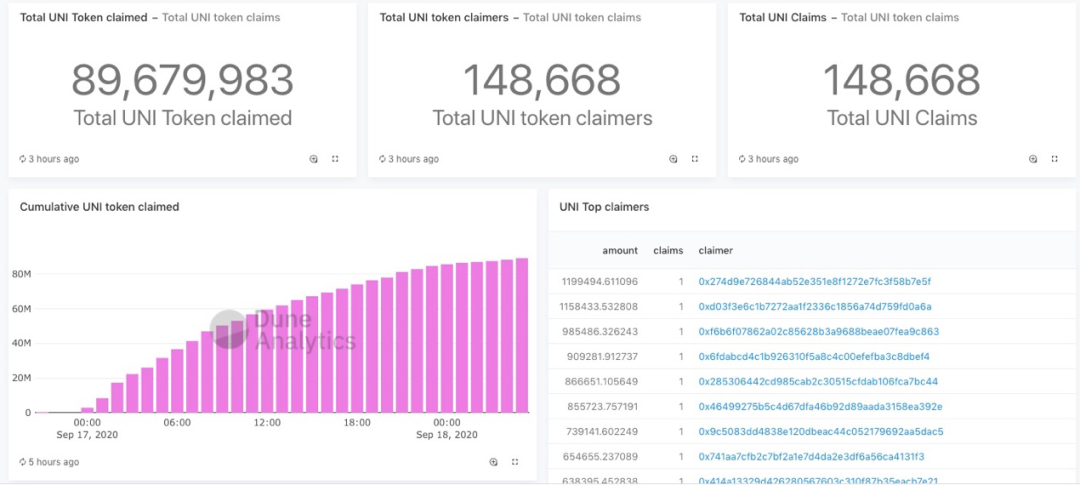Expand Total UNI Claims panel to fullscreen
Screen dimensions: 1080x485
point(1055,159)
